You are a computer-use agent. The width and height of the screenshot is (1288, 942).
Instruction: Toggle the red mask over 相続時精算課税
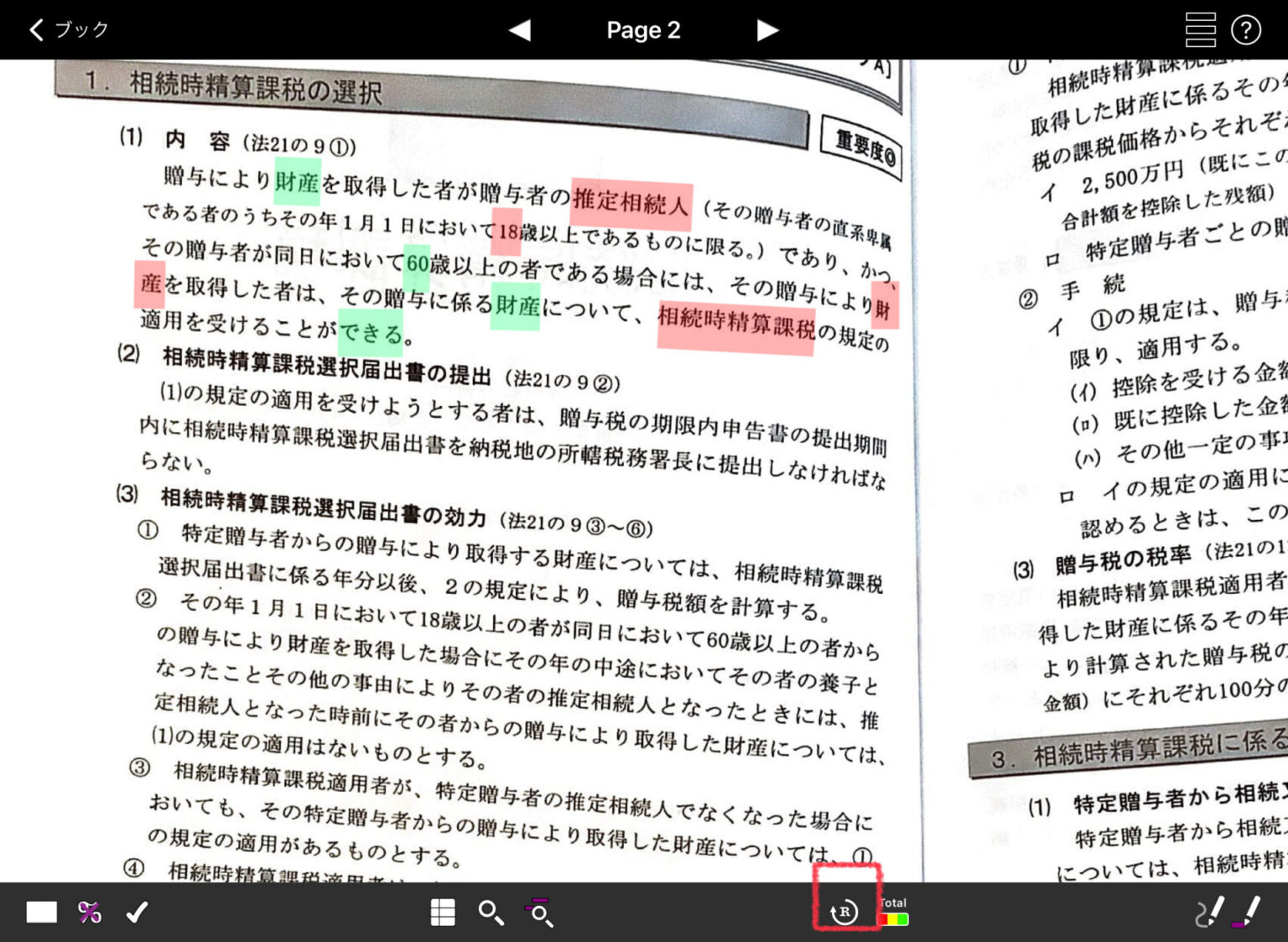pyautogui.click(x=735, y=325)
